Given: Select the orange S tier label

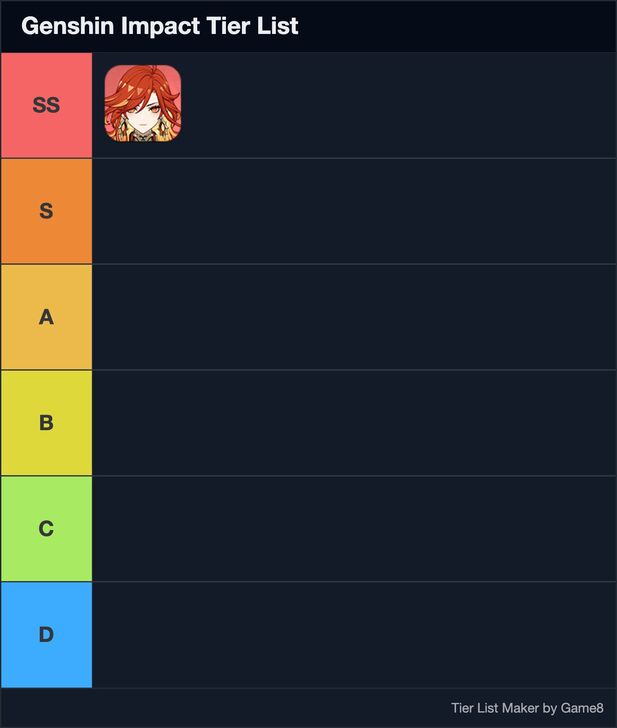Looking at the screenshot, I should (x=46, y=211).
